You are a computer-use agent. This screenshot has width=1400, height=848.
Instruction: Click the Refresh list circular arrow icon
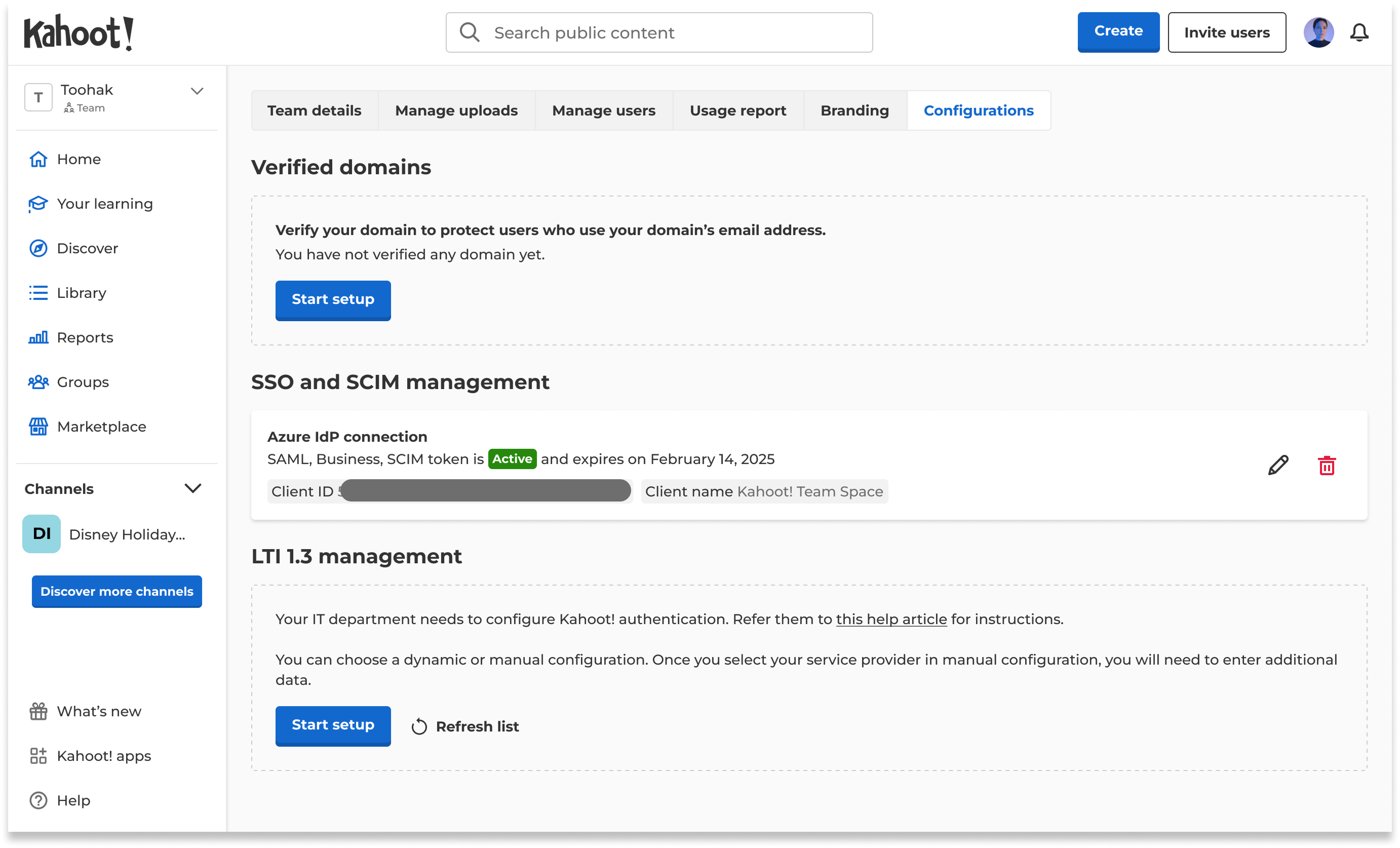pos(419,726)
